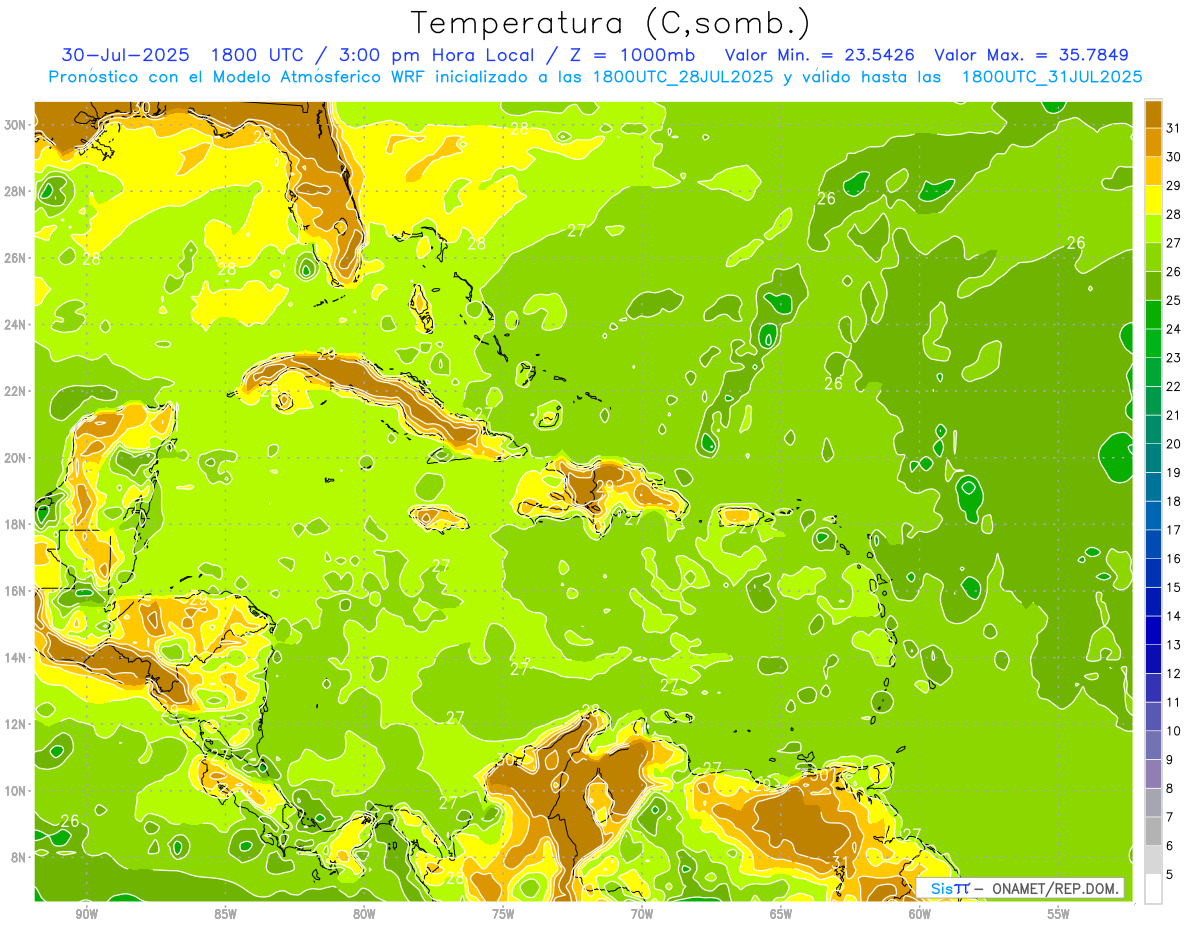Screen dimensions: 1200x927
Task: Click the "22N" latitude label
Action: click(17, 391)
